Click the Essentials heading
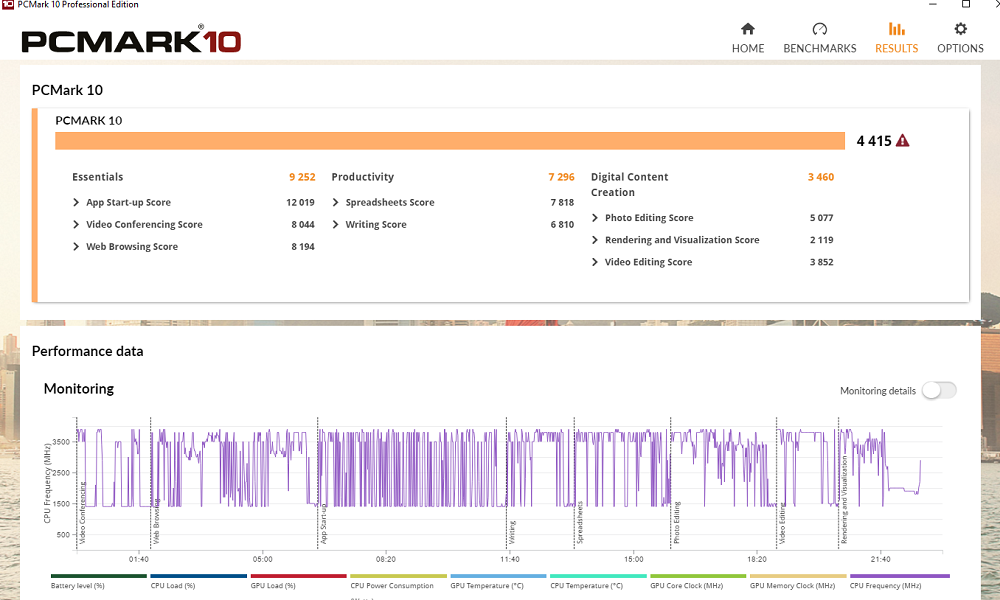The height and width of the screenshot is (600, 1000). coord(98,177)
